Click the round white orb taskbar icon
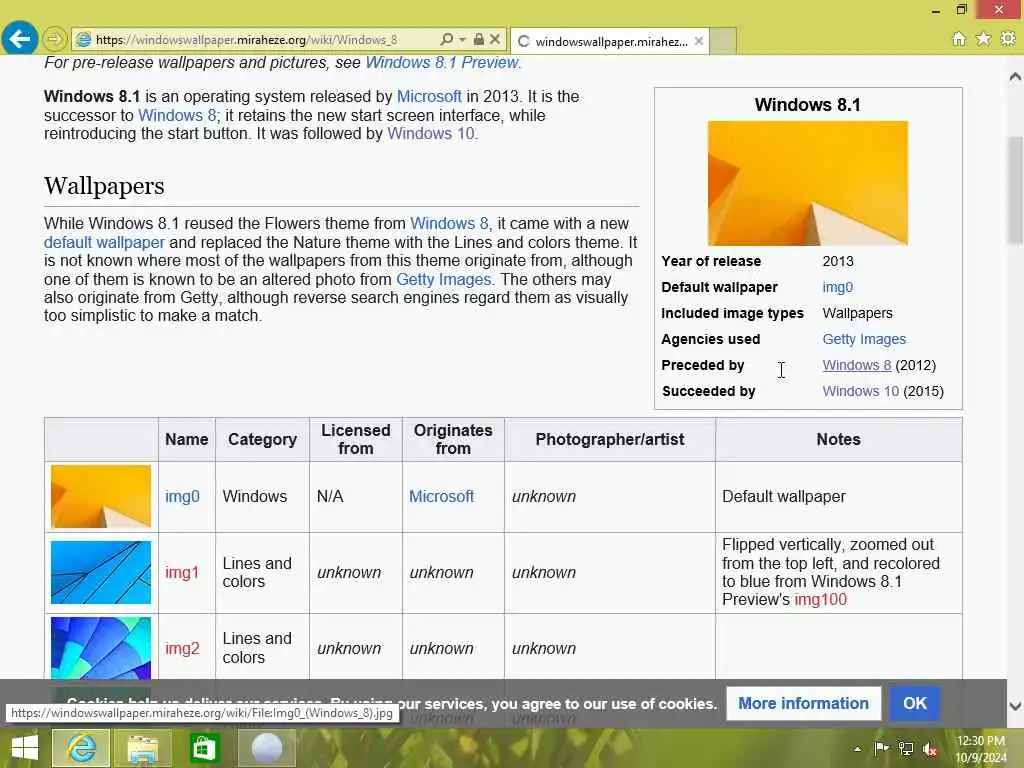The image size is (1024, 768). point(266,748)
